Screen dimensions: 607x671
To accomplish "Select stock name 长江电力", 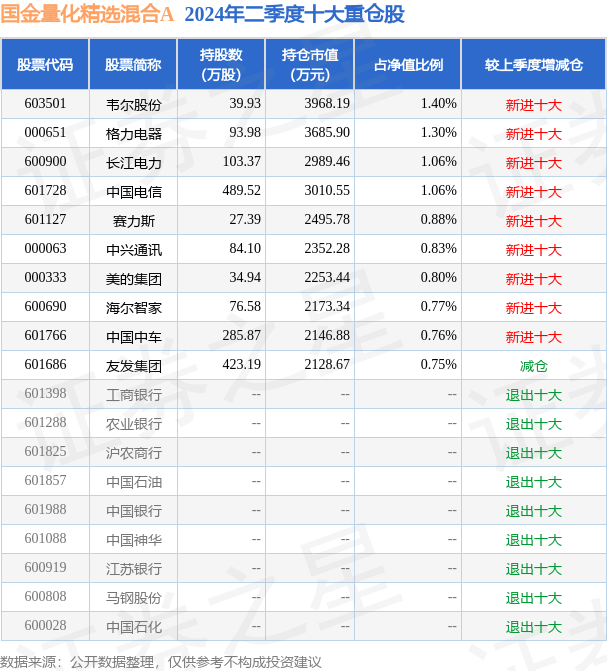I will tap(134, 163).
